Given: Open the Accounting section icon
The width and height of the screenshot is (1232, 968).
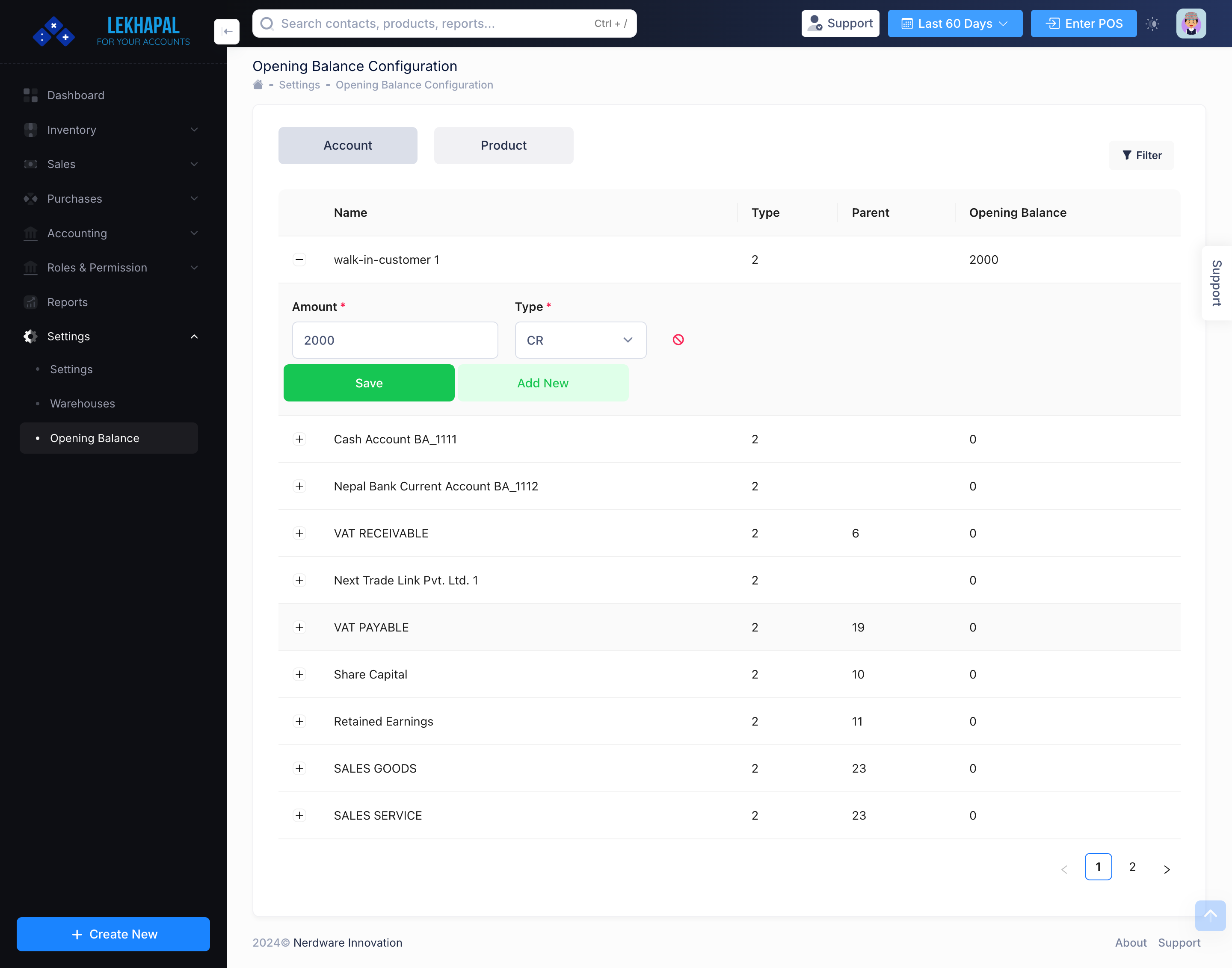Looking at the screenshot, I should [30, 233].
